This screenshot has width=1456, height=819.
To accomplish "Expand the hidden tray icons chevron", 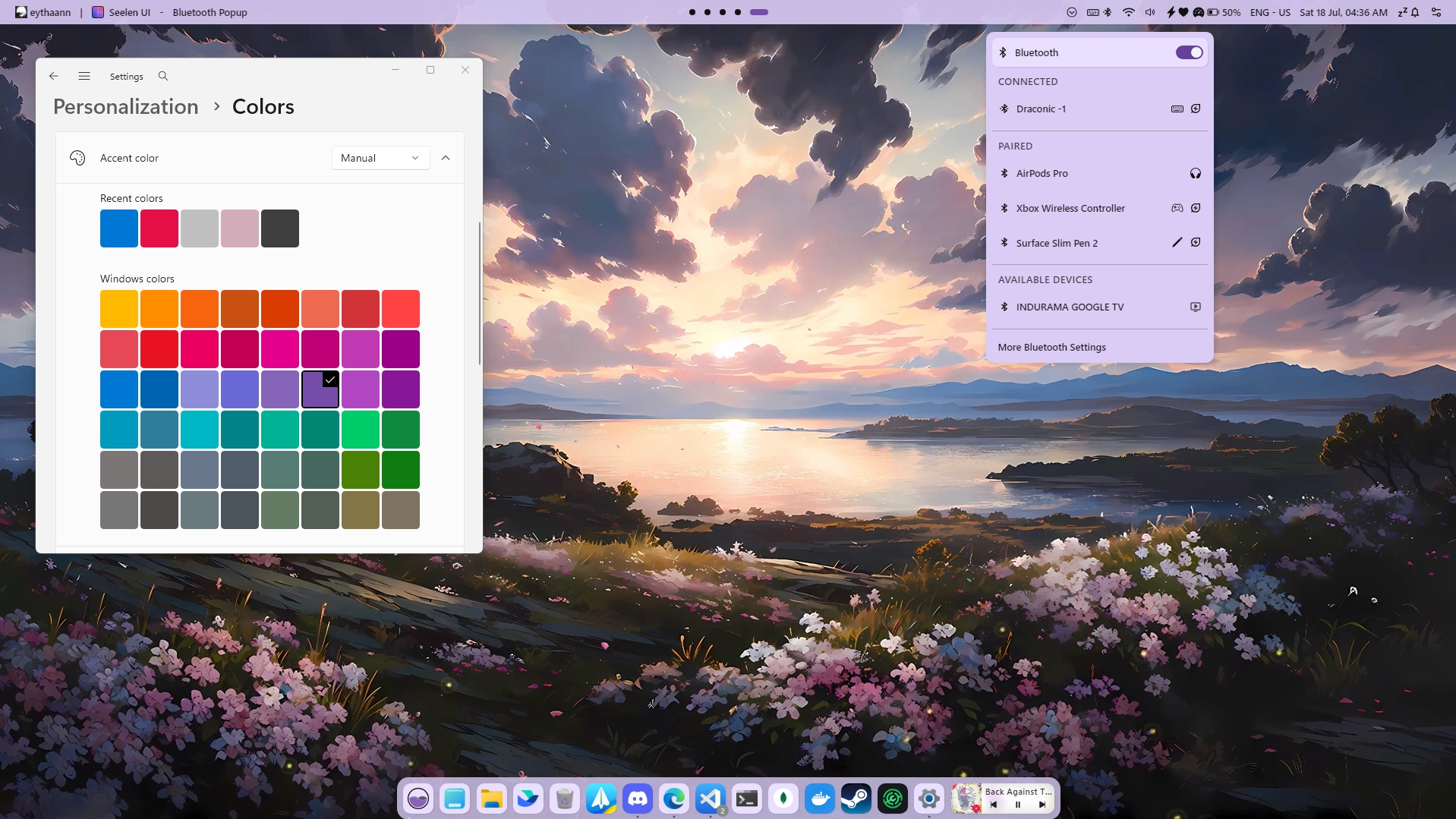I will 1071,12.
